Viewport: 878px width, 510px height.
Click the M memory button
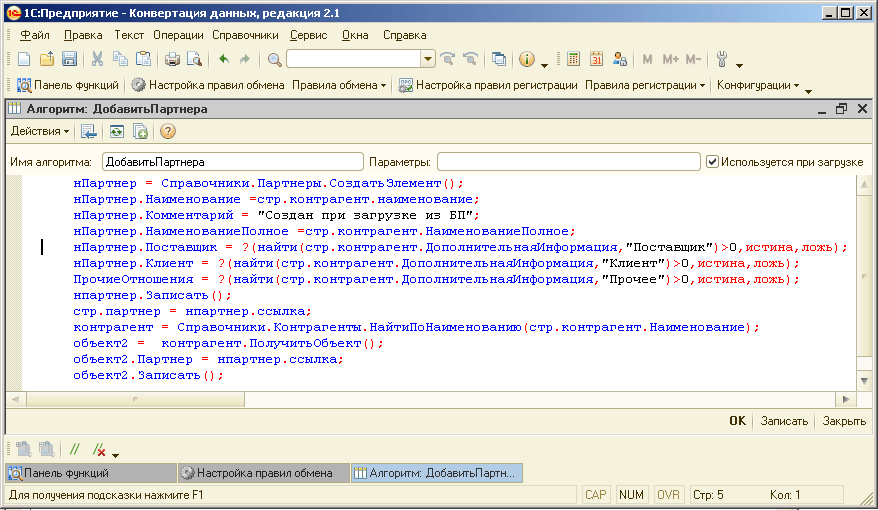647,59
